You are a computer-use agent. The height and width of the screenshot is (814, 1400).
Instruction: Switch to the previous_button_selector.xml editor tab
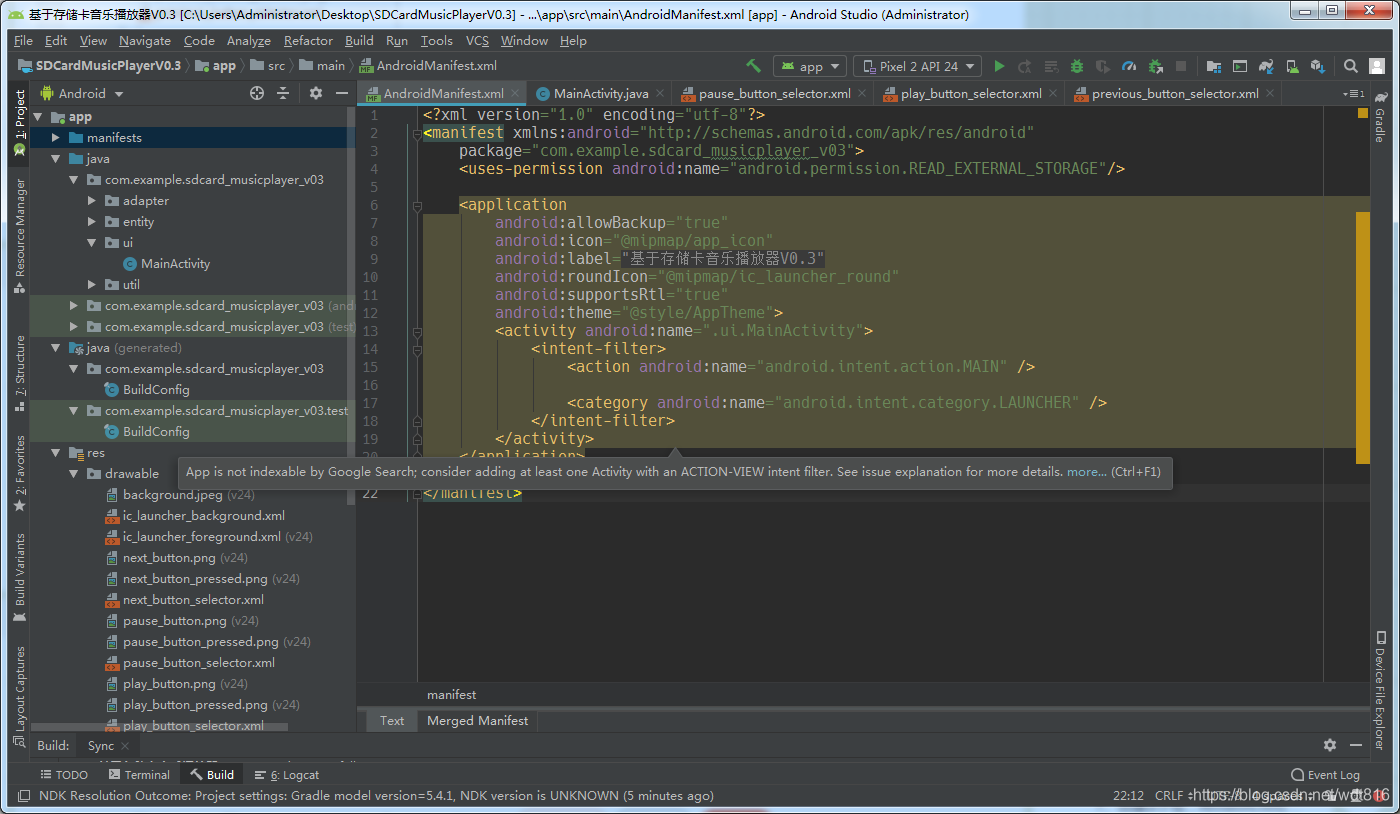click(x=1175, y=93)
